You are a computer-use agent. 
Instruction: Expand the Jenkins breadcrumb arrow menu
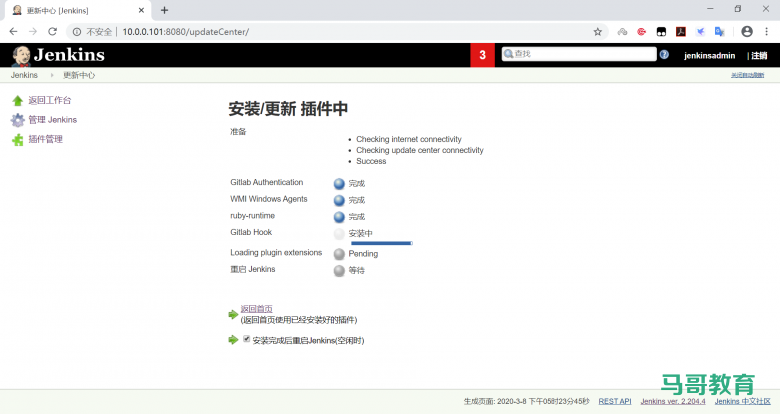point(52,75)
